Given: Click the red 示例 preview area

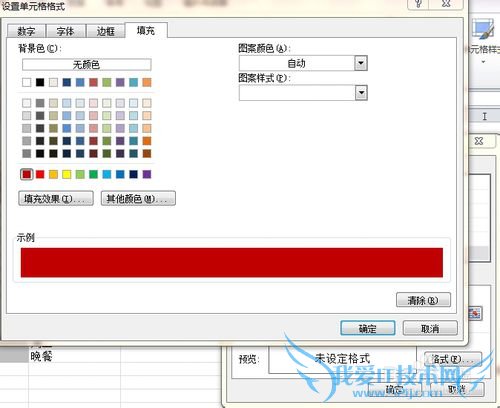Looking at the screenshot, I should point(232,262).
